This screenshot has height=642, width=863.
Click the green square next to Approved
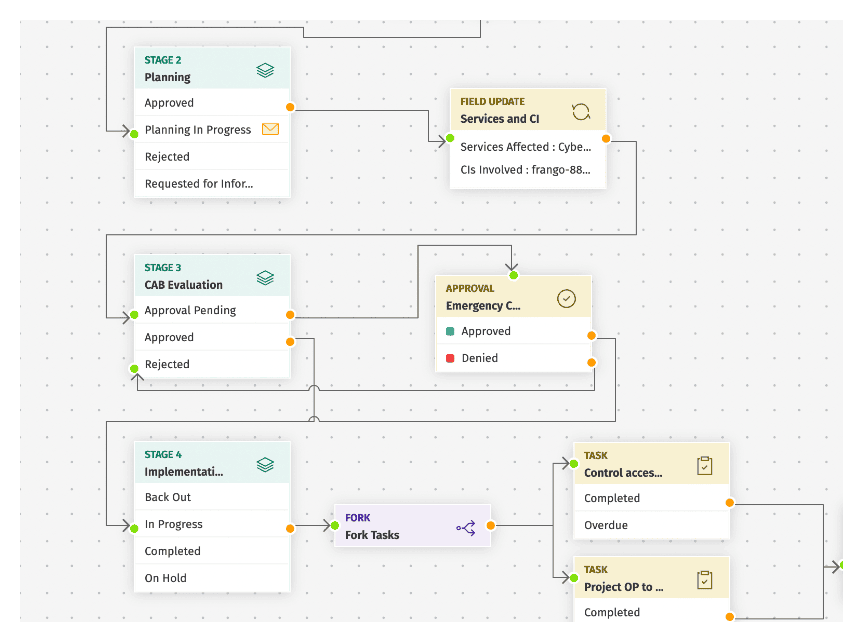tap(450, 331)
